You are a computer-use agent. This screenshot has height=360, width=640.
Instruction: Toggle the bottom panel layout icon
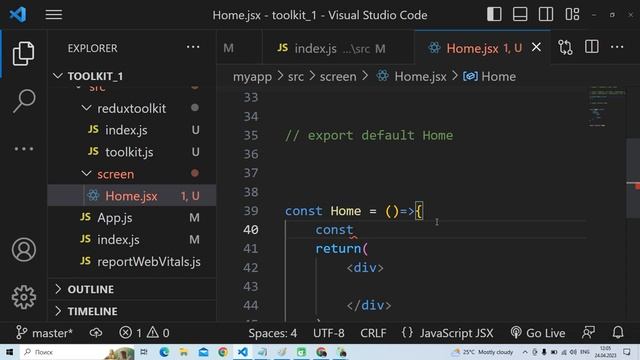520,14
